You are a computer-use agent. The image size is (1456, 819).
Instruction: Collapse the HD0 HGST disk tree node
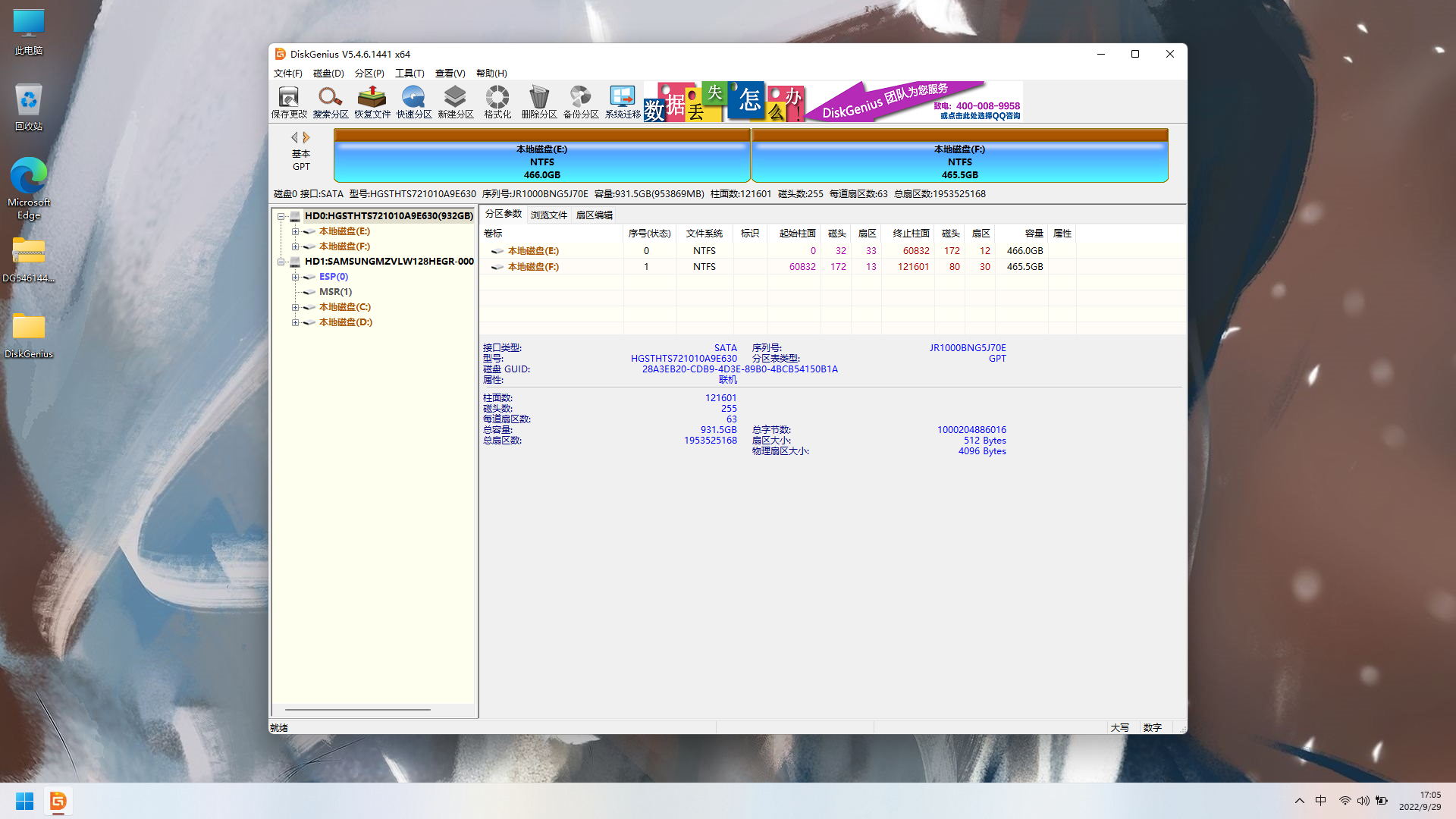(281, 216)
